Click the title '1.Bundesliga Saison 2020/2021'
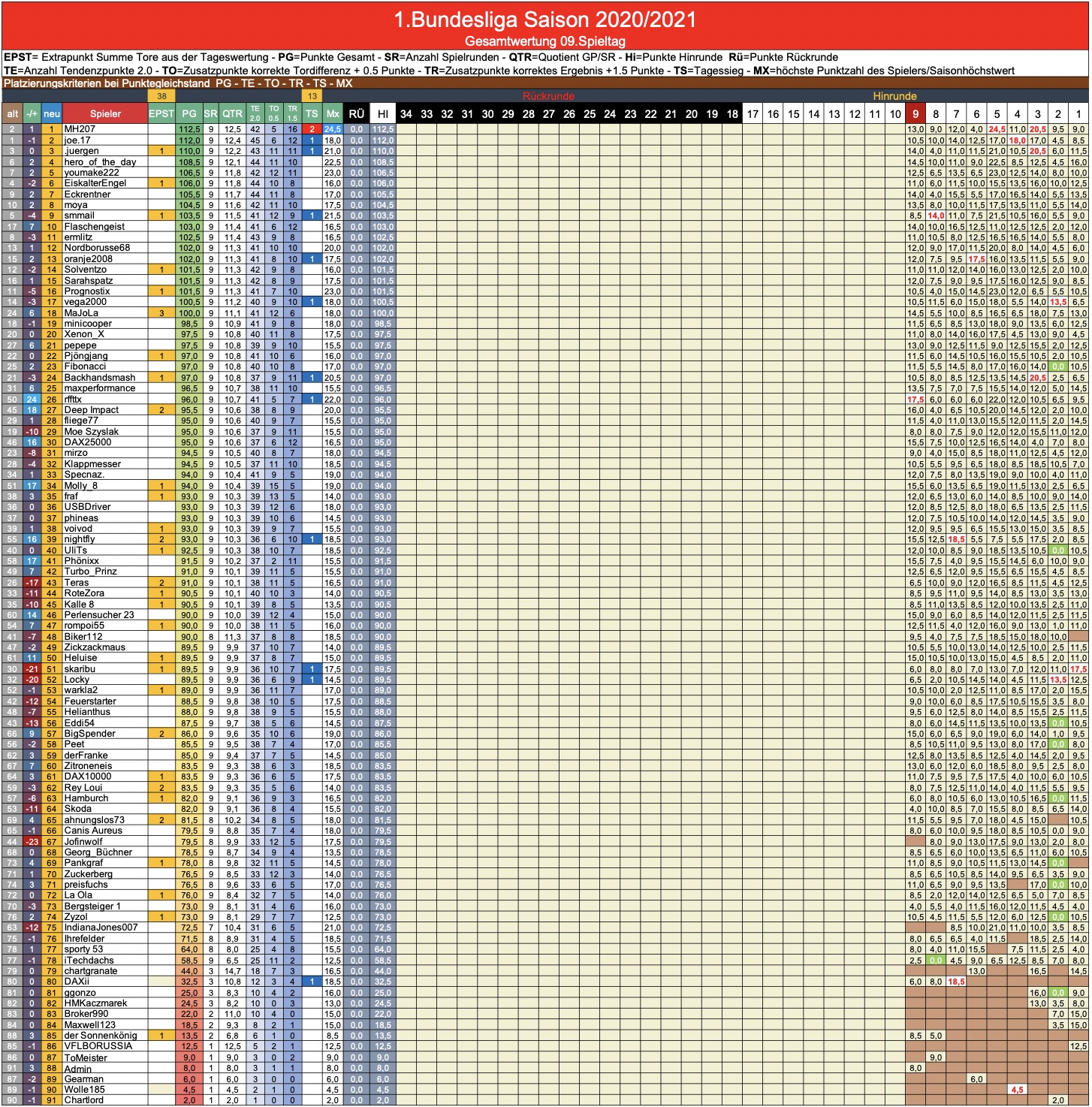The image size is (1092, 1107). [x=545, y=19]
